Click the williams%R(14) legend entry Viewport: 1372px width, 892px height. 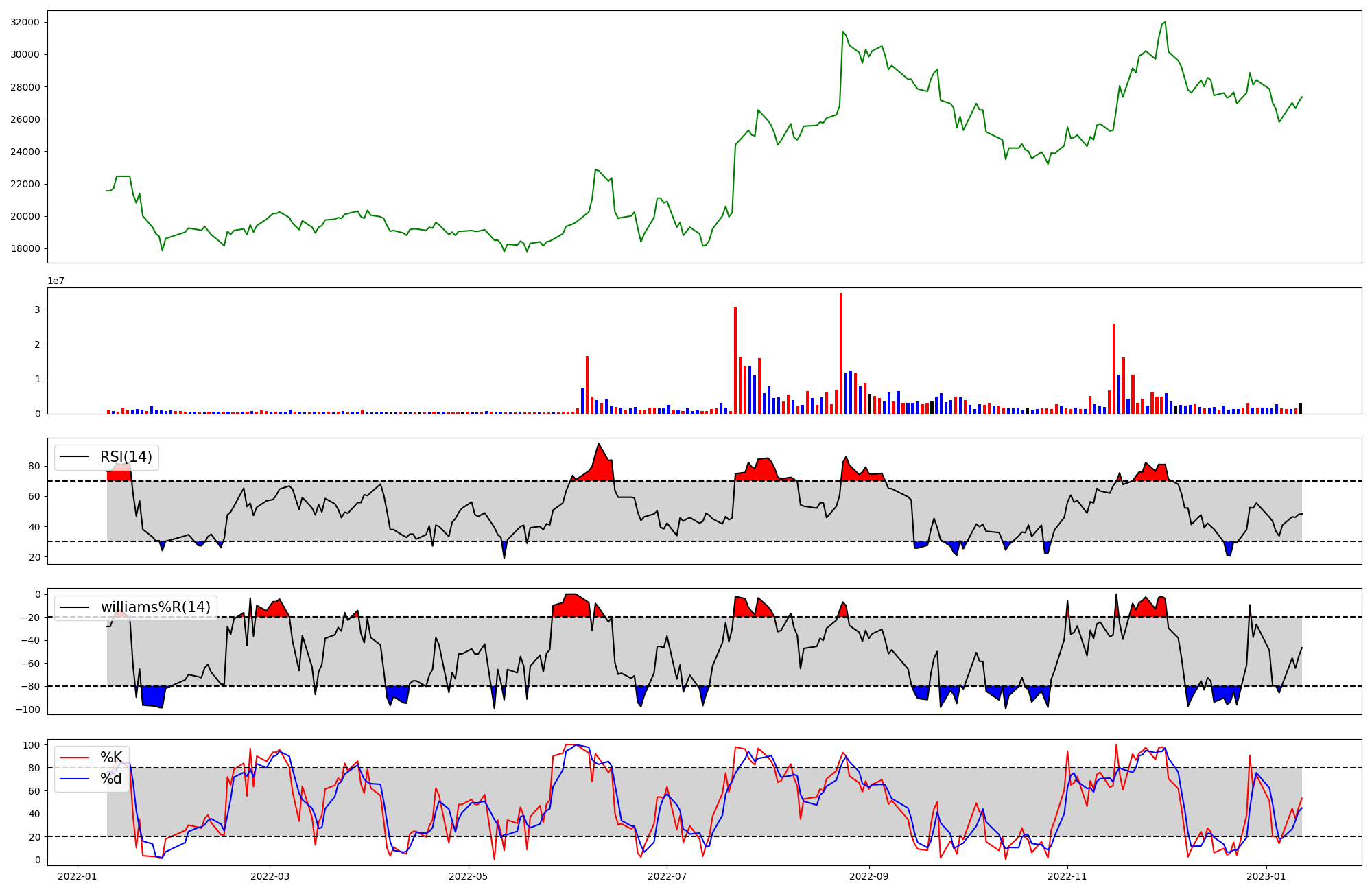[x=155, y=607]
